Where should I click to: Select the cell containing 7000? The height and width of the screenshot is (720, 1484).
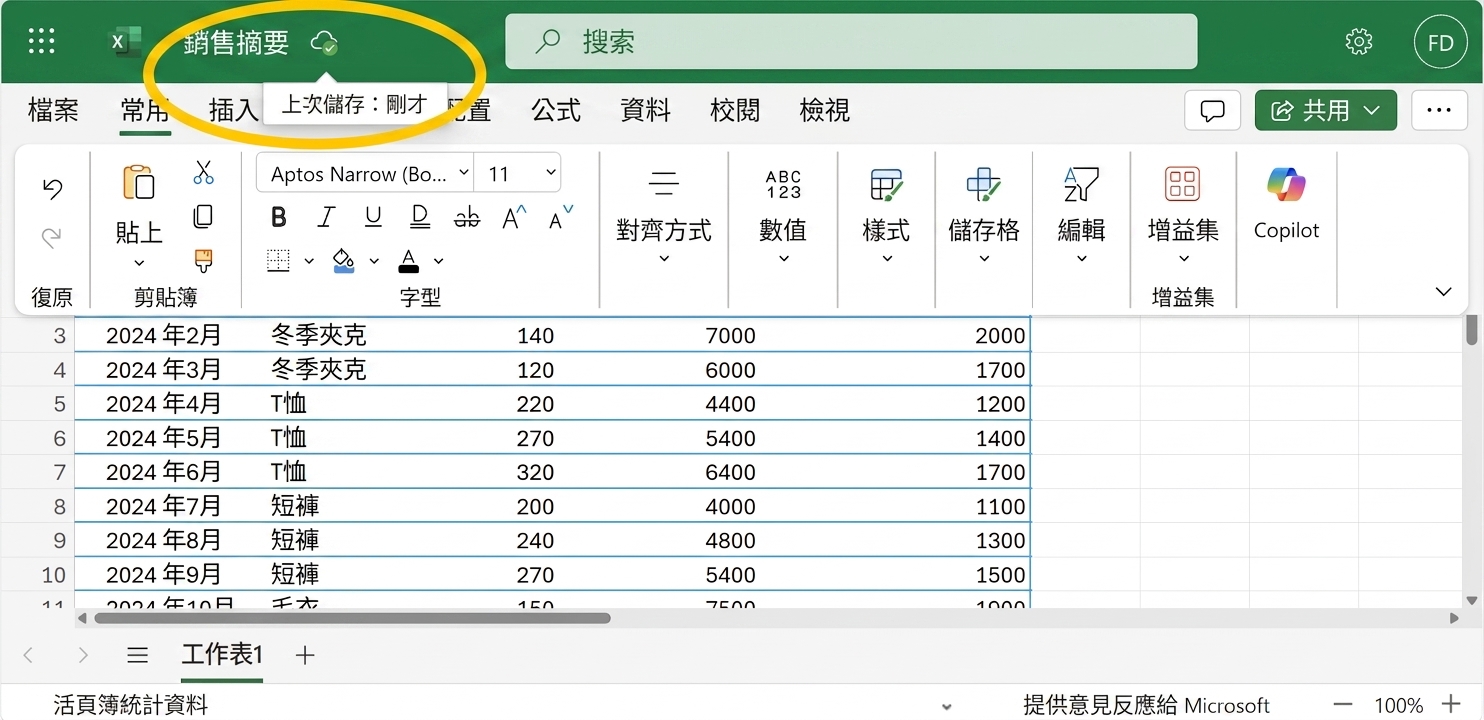click(x=731, y=336)
